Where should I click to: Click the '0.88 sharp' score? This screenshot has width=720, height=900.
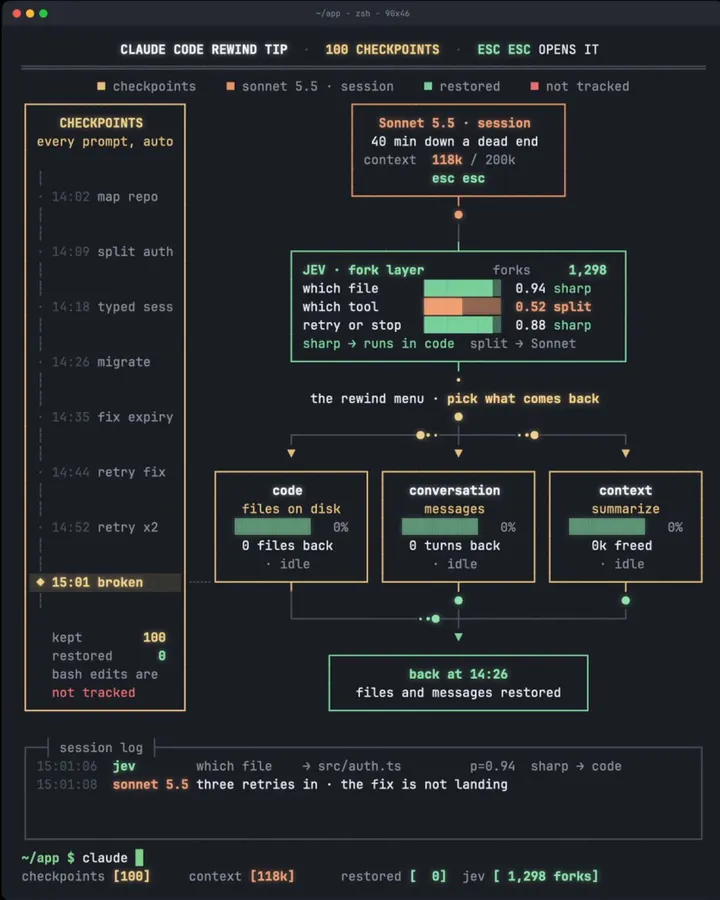[553, 325]
